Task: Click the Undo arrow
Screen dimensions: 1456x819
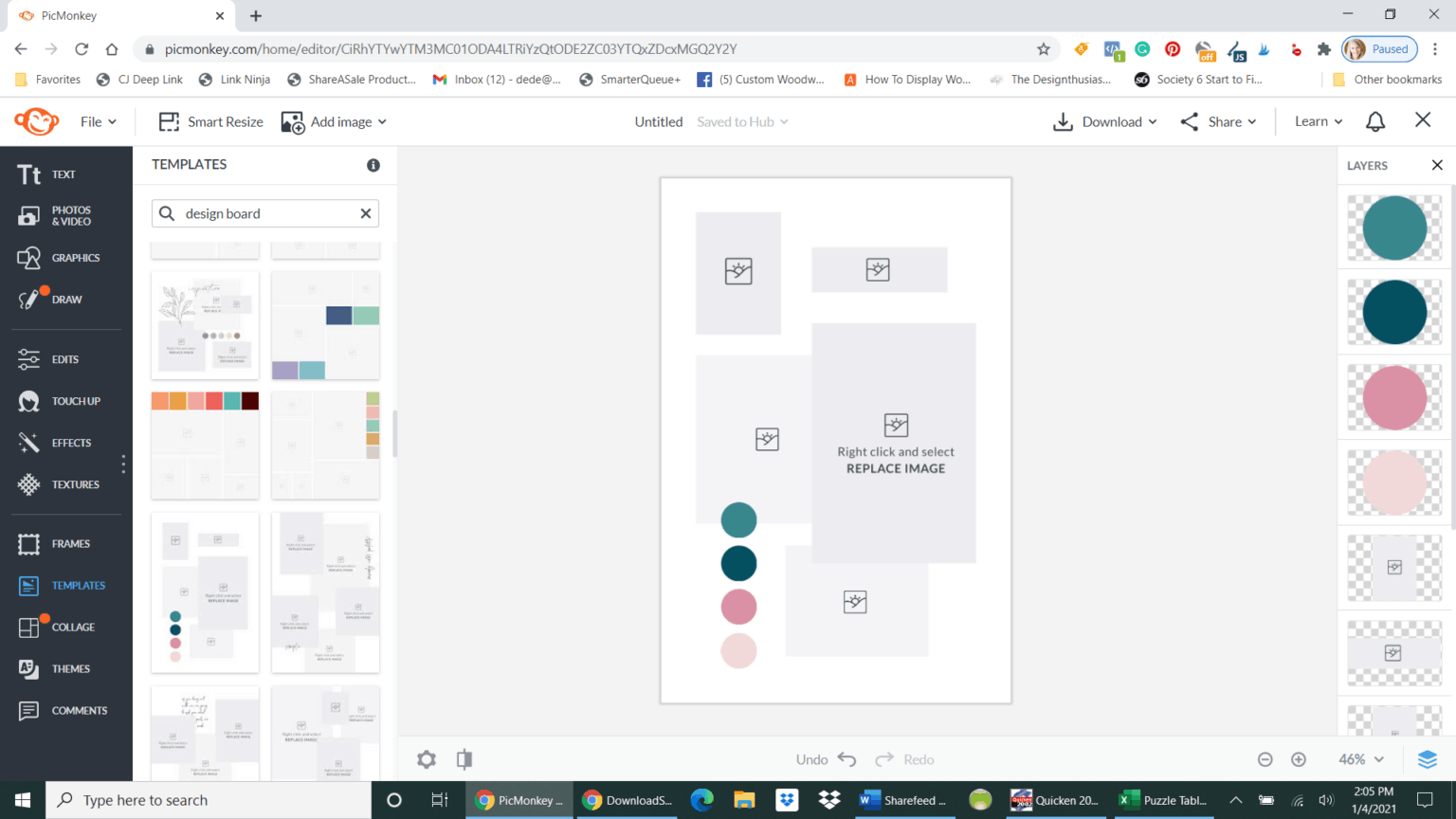Action: (848, 758)
